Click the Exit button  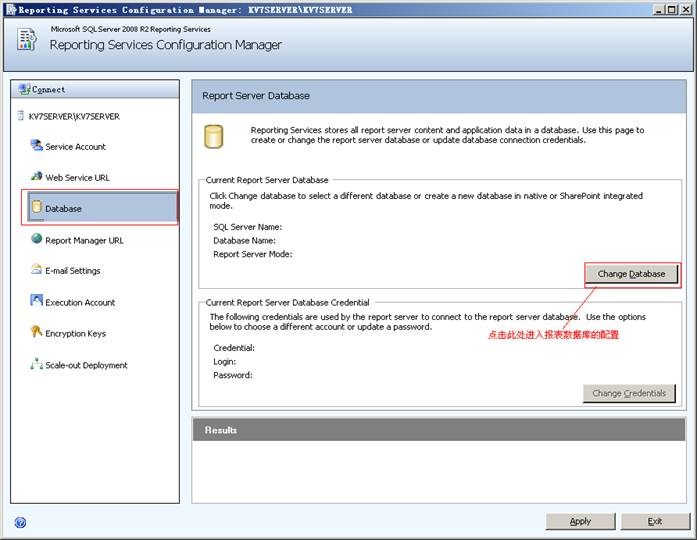[x=655, y=521]
